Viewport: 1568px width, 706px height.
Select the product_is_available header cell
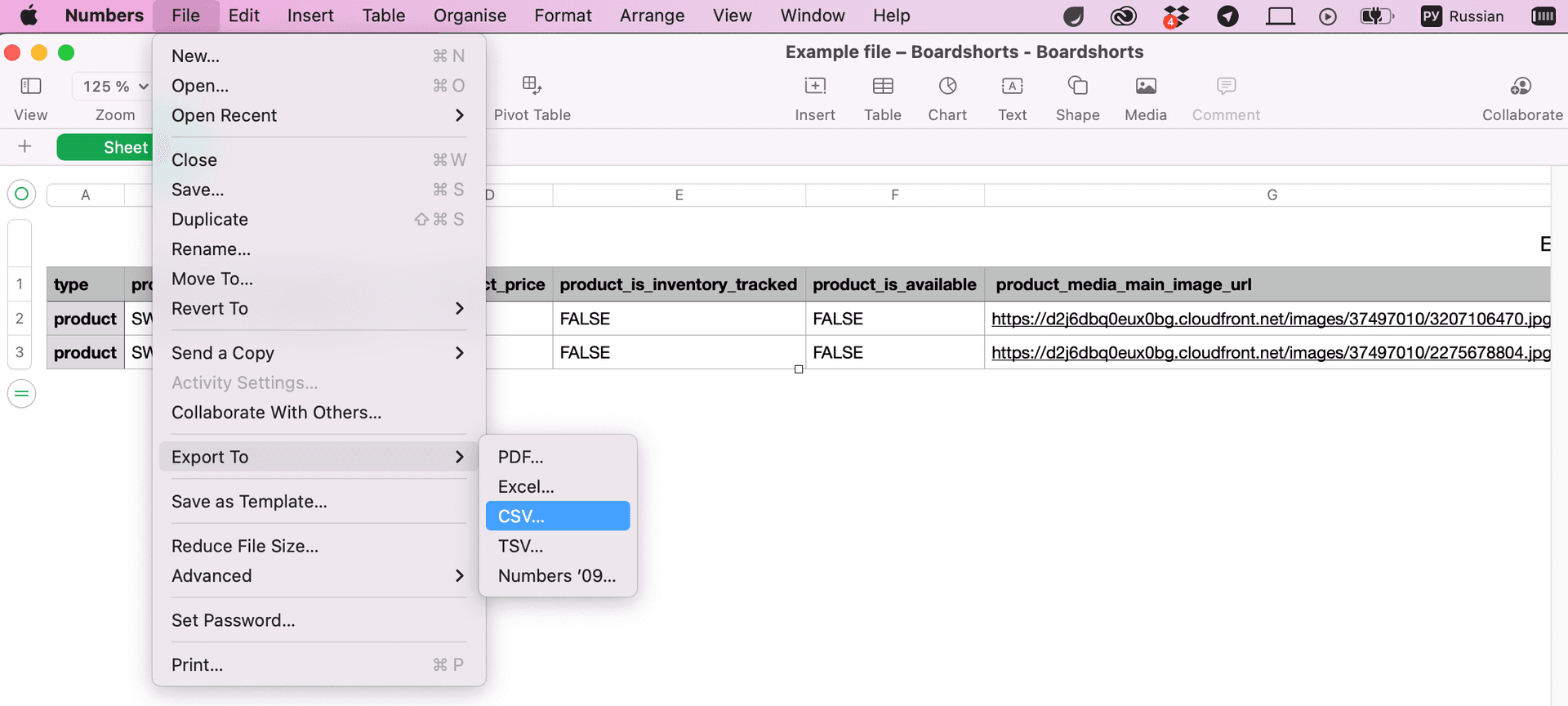tap(894, 284)
